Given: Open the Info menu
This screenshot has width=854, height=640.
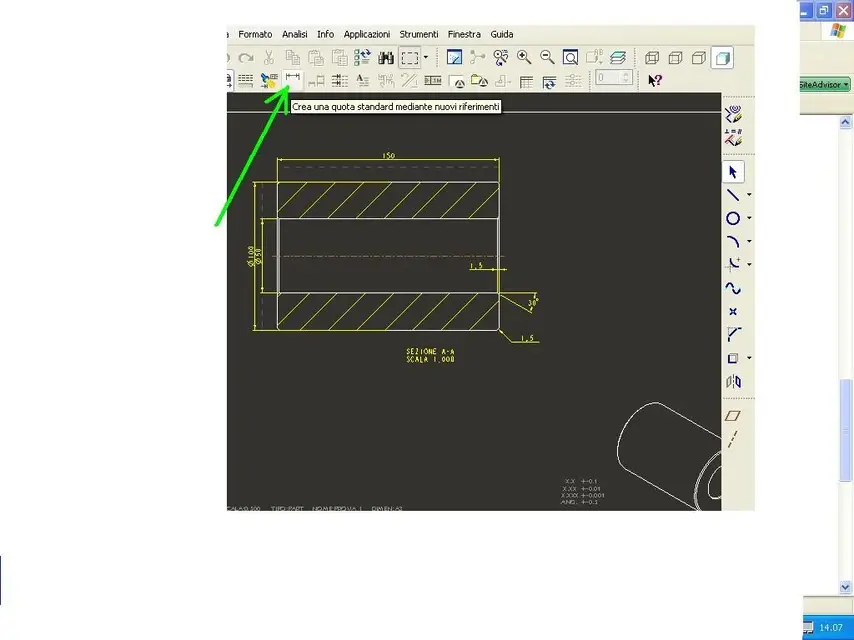Looking at the screenshot, I should pyautogui.click(x=326, y=34).
